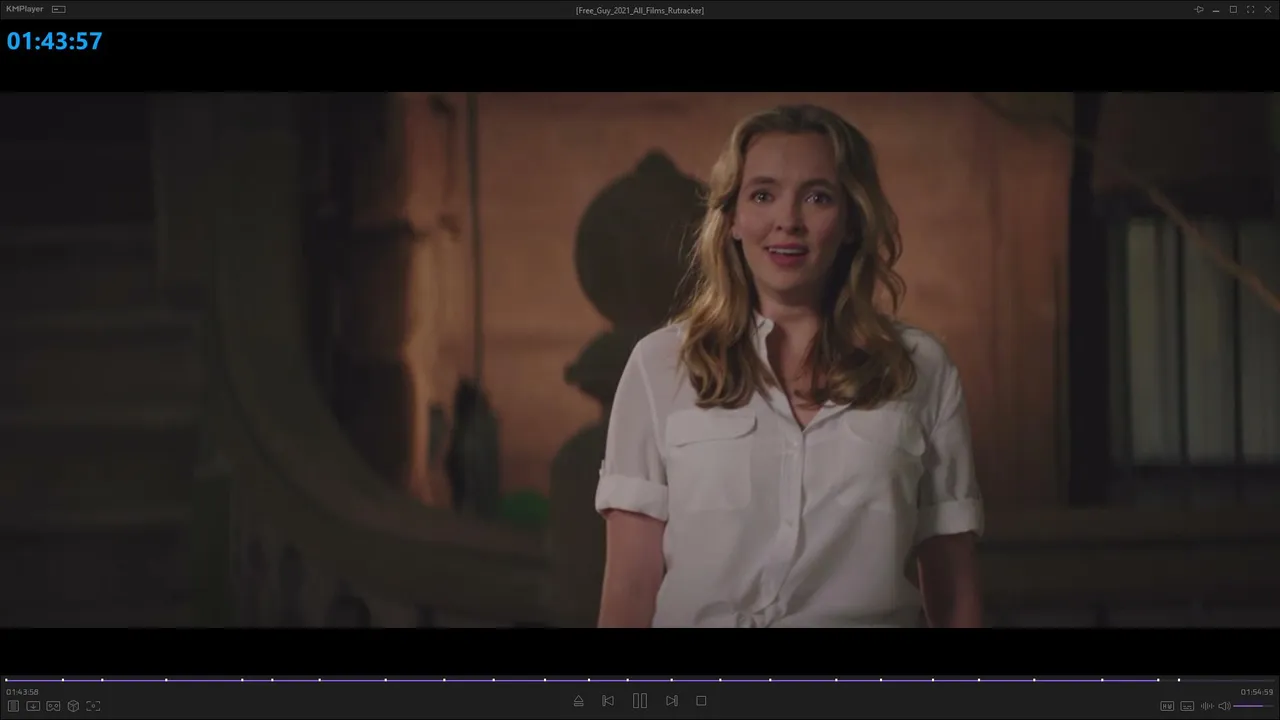Toggle the 3D cube mode icon
Image resolution: width=1280 pixels, height=720 pixels.
(73, 706)
